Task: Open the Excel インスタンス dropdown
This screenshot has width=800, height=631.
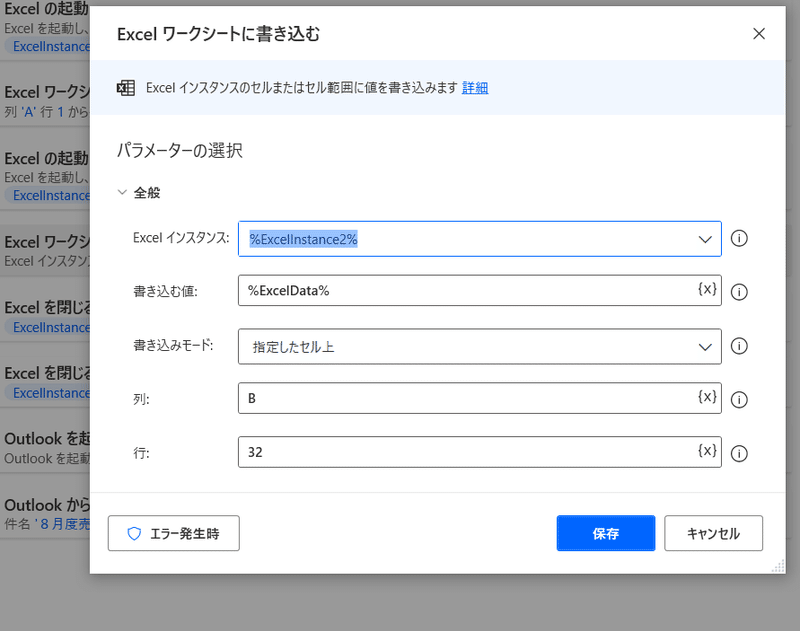Action: coord(480,239)
